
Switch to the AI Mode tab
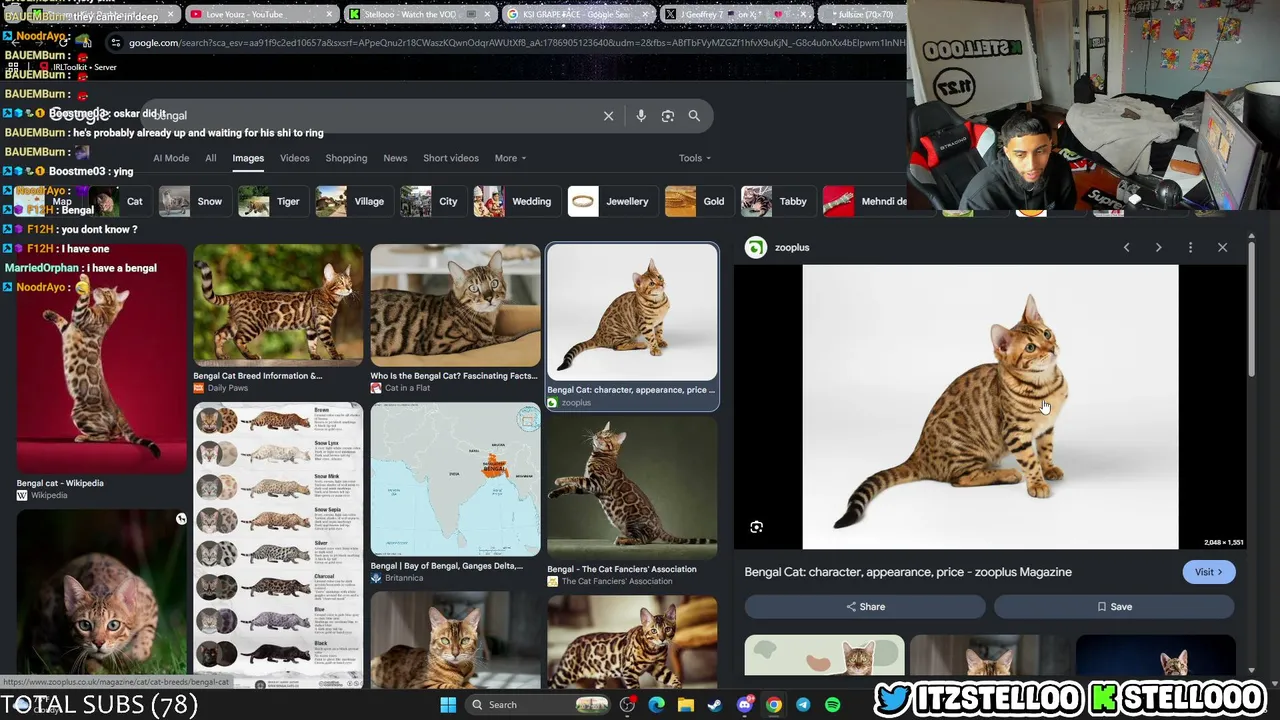tap(171, 158)
